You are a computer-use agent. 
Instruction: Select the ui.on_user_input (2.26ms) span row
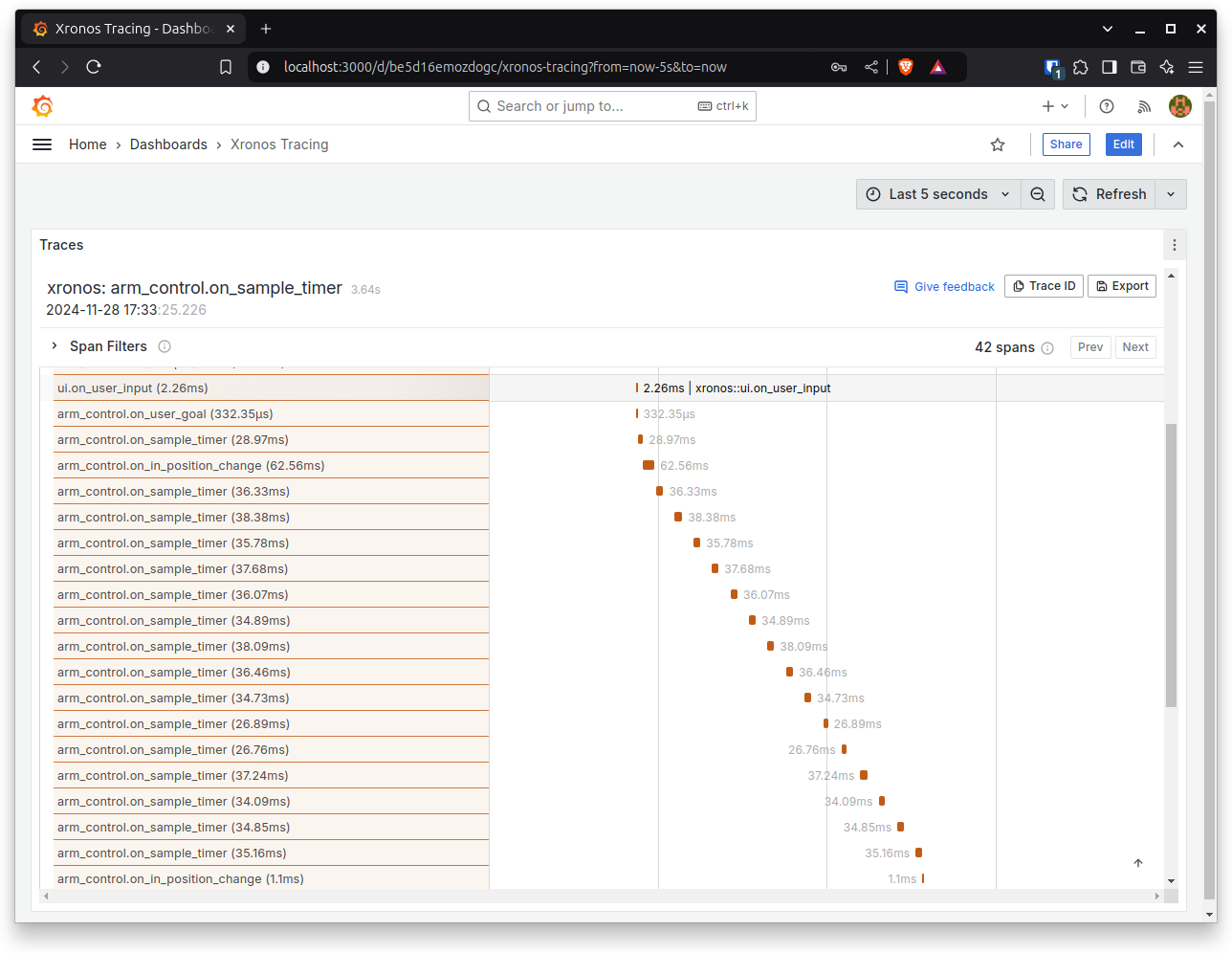click(x=272, y=388)
